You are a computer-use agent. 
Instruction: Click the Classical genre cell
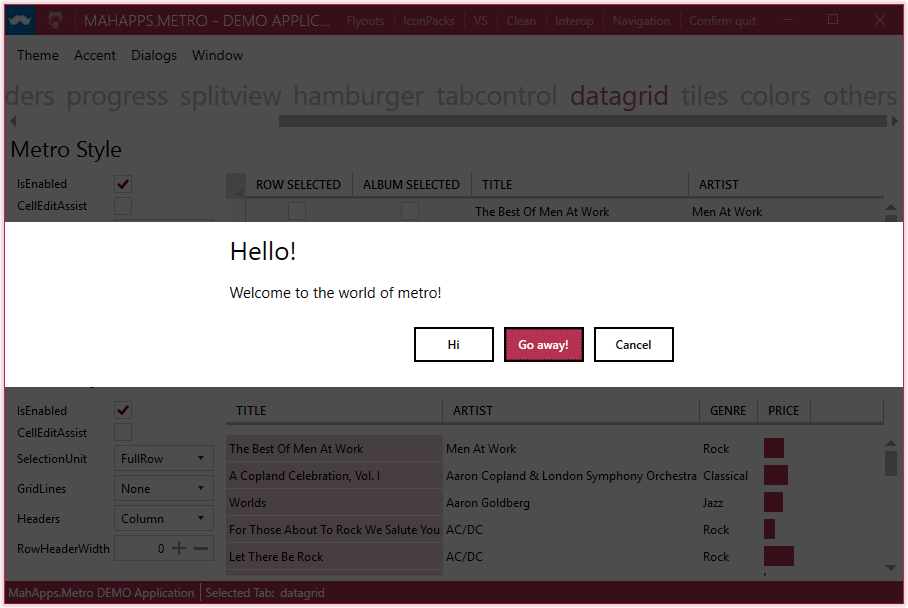pyautogui.click(x=726, y=475)
